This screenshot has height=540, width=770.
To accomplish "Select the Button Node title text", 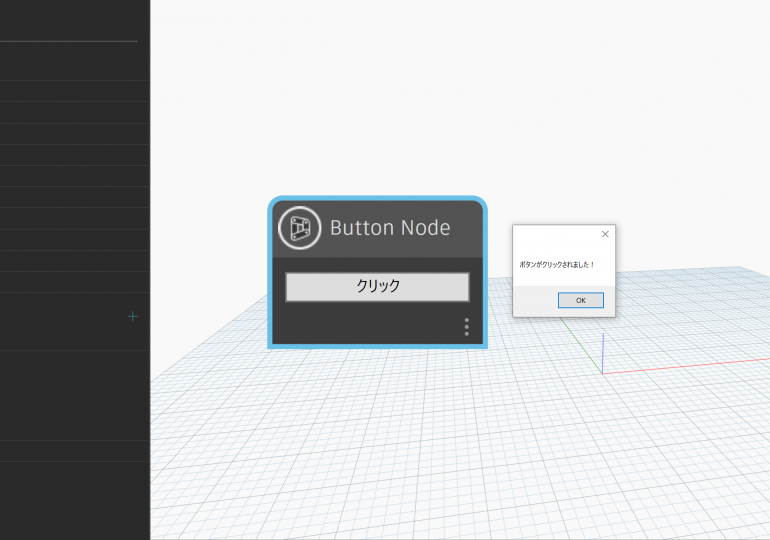I will coord(389,228).
